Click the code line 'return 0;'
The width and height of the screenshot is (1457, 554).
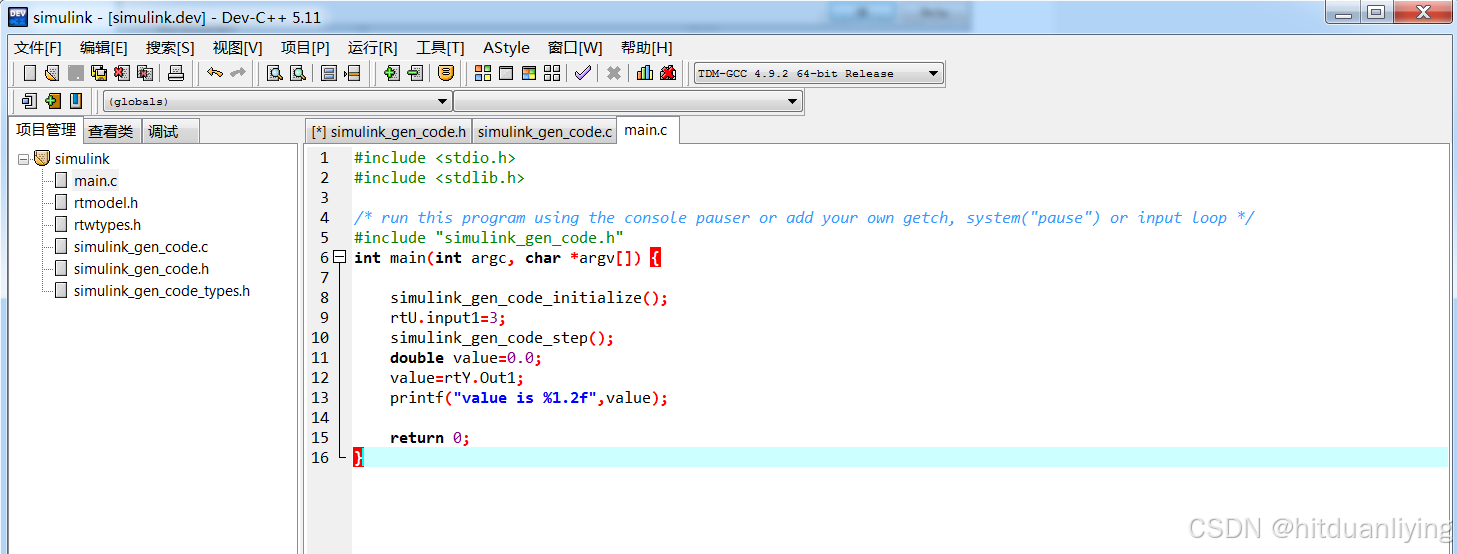pos(430,437)
